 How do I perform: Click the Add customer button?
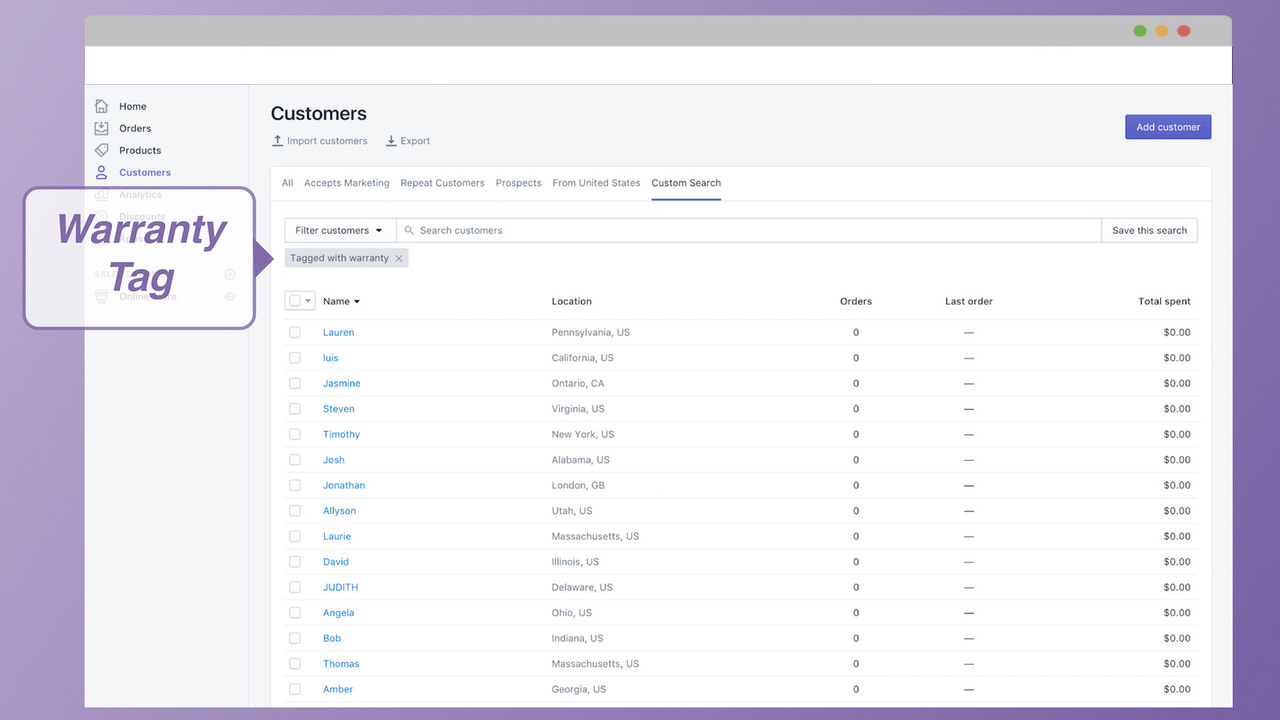1168,127
